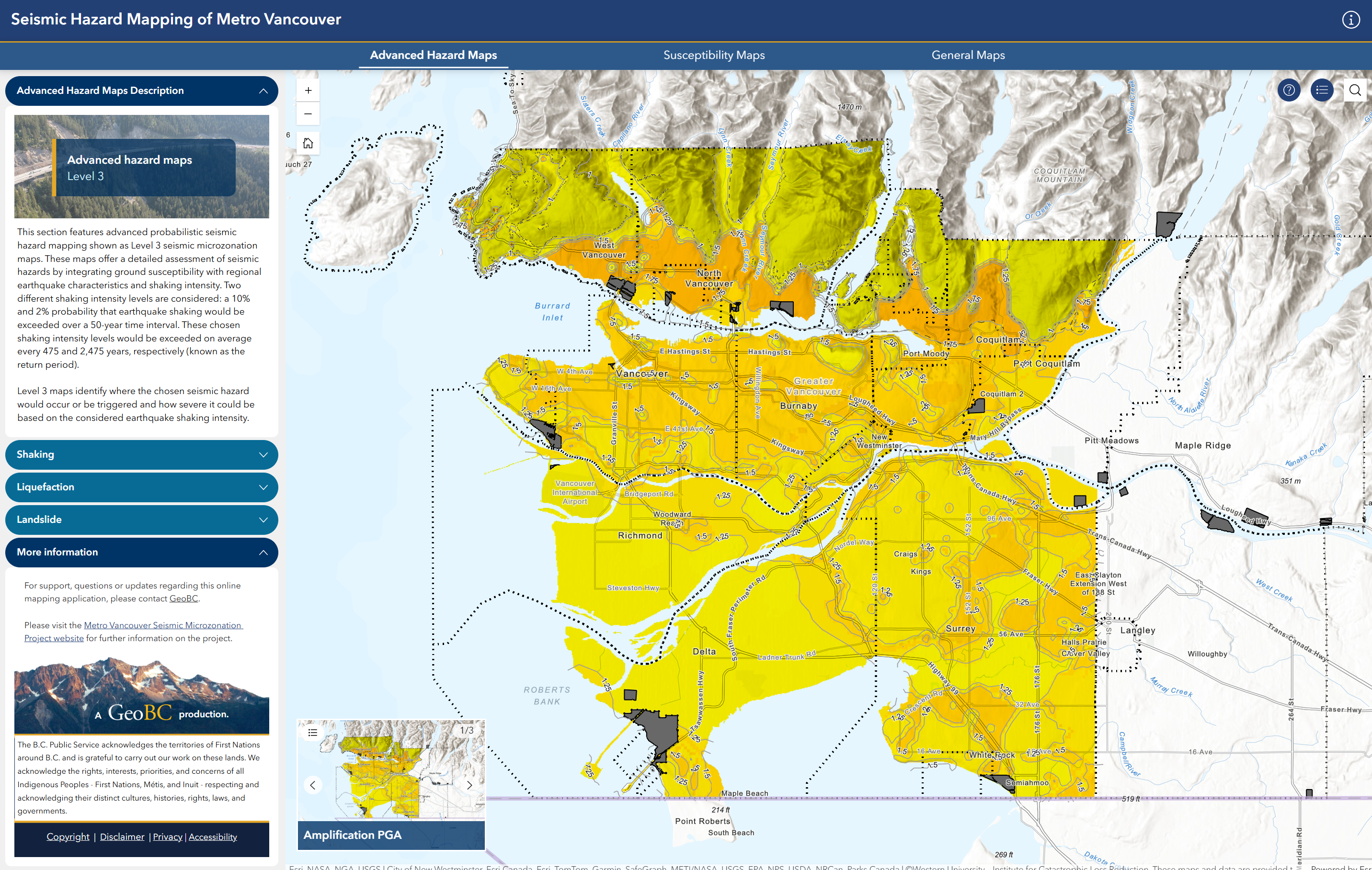Screen dimensions: 1372x870
Task: Open the GeoBC contact link
Action: click(183, 599)
